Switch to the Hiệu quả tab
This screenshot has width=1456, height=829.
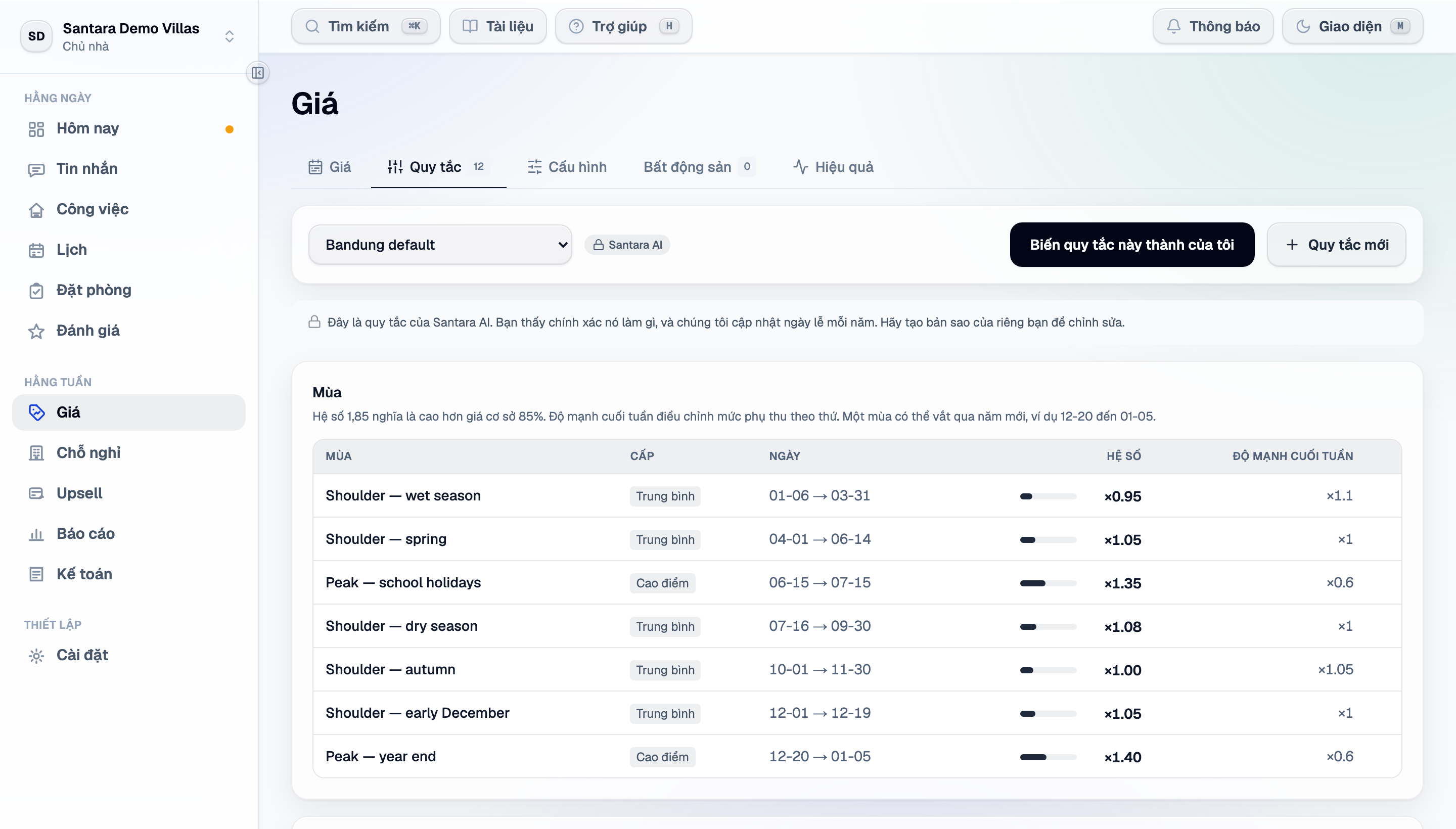pos(833,167)
